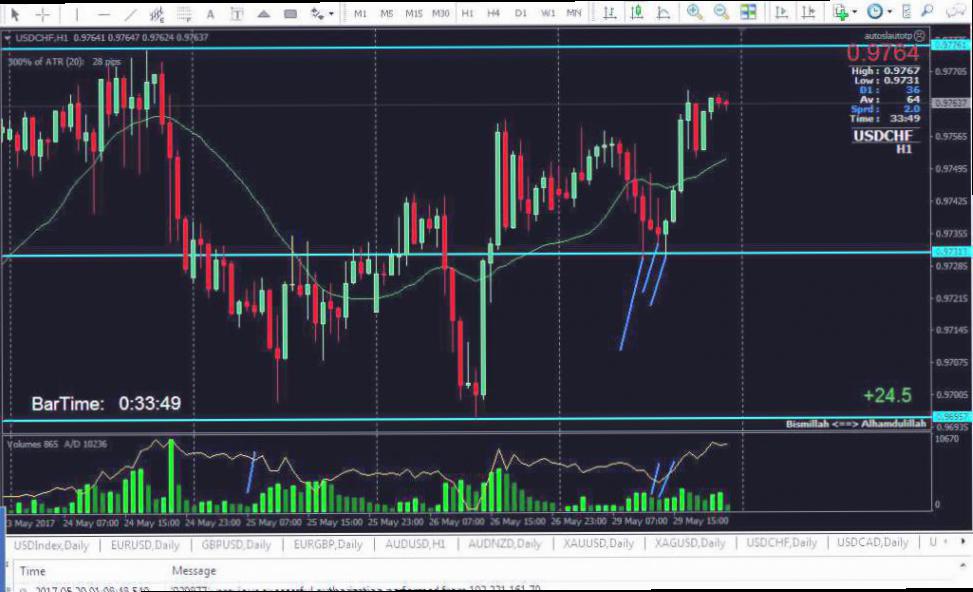Choose the text label tool
The height and width of the screenshot is (592, 973).
[x=210, y=14]
